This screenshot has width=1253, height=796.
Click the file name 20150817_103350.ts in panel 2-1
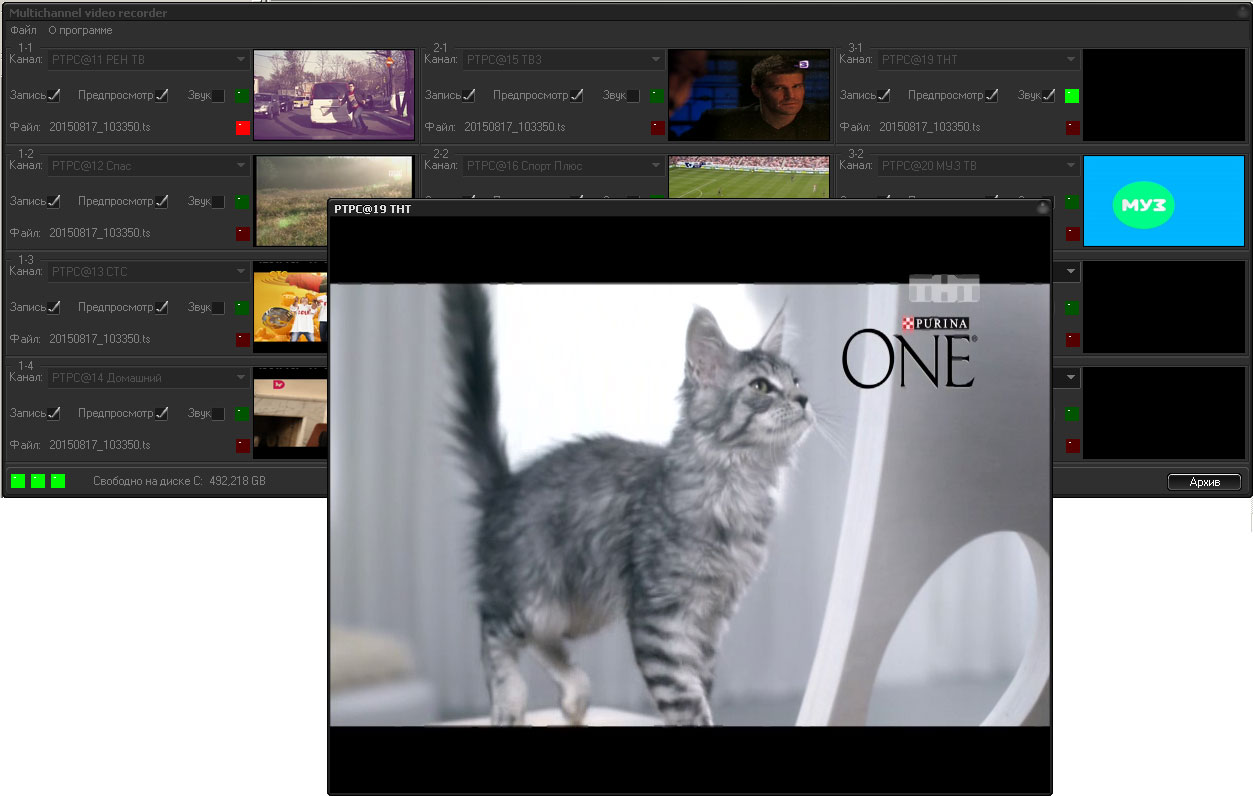click(x=515, y=127)
